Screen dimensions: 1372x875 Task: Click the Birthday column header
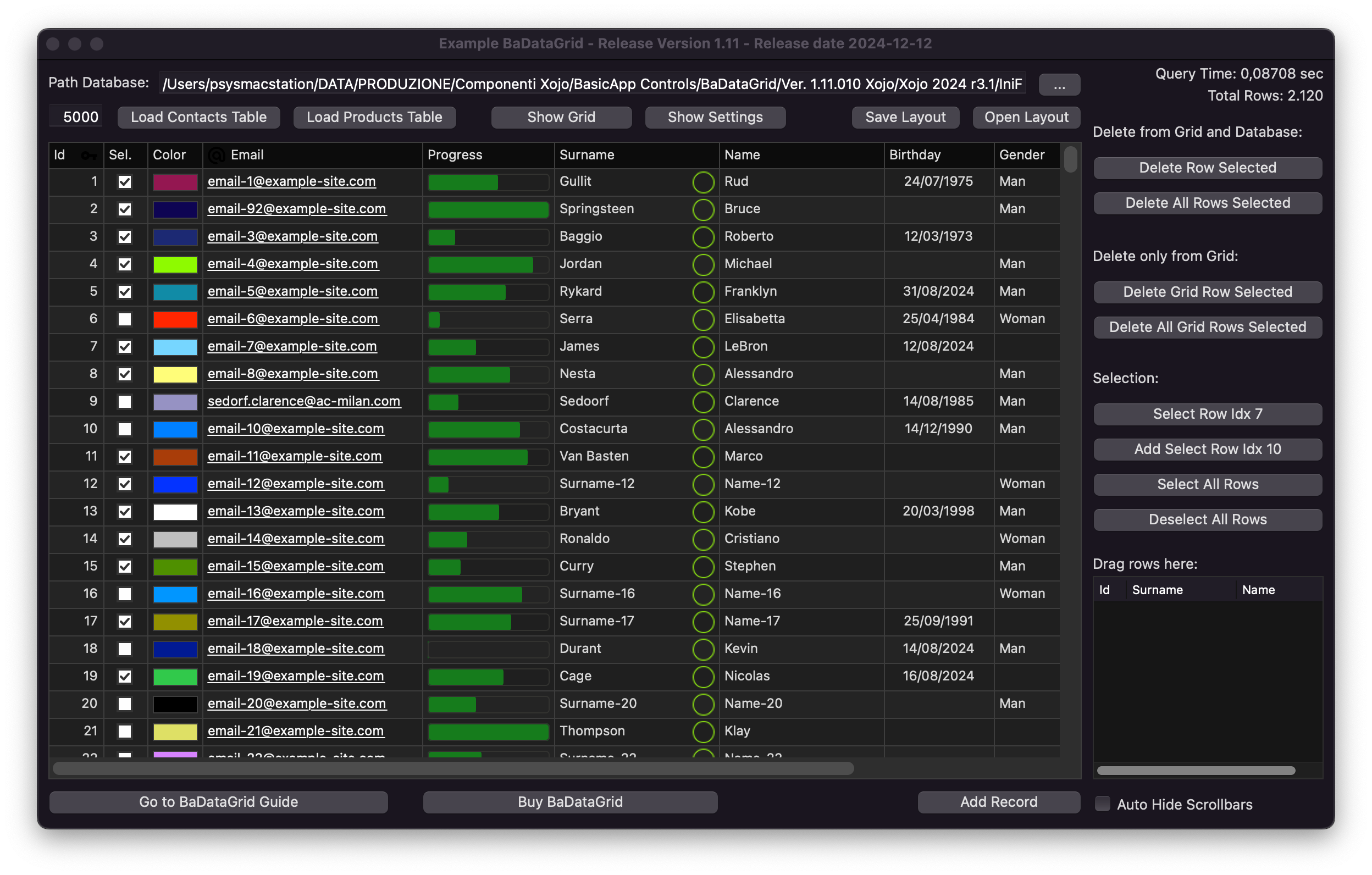[x=915, y=155]
